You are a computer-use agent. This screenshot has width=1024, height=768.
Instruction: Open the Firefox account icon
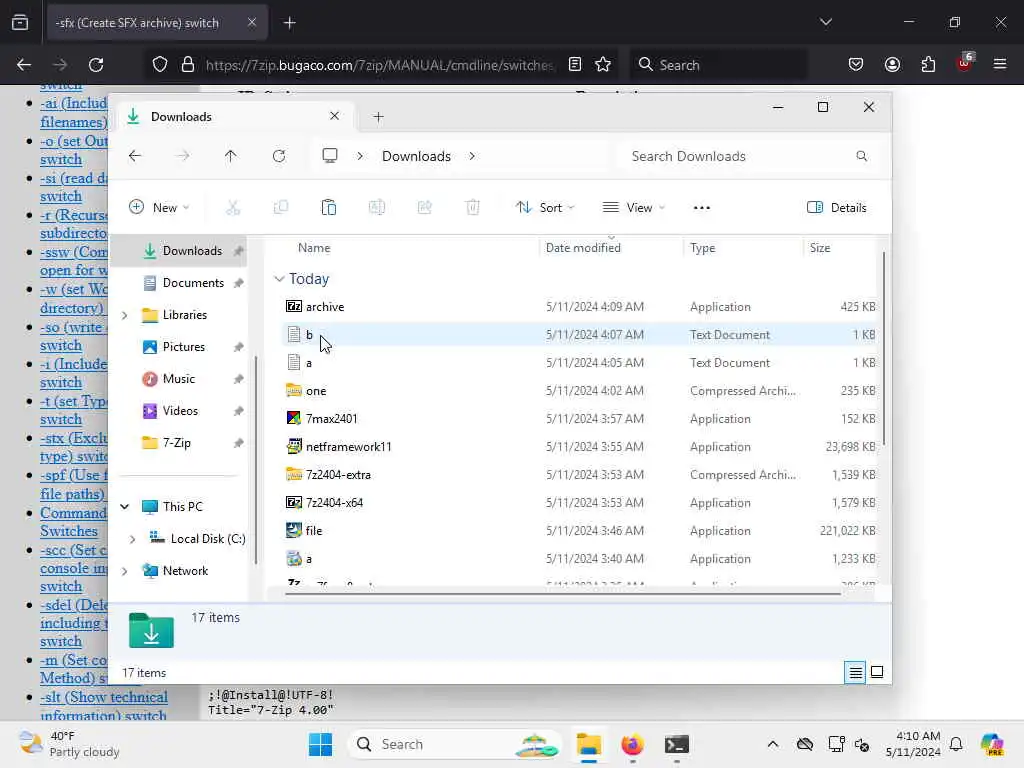pyautogui.click(x=892, y=65)
